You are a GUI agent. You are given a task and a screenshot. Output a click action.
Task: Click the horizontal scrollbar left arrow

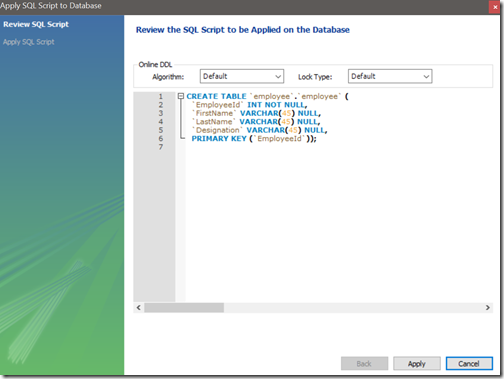pos(139,307)
